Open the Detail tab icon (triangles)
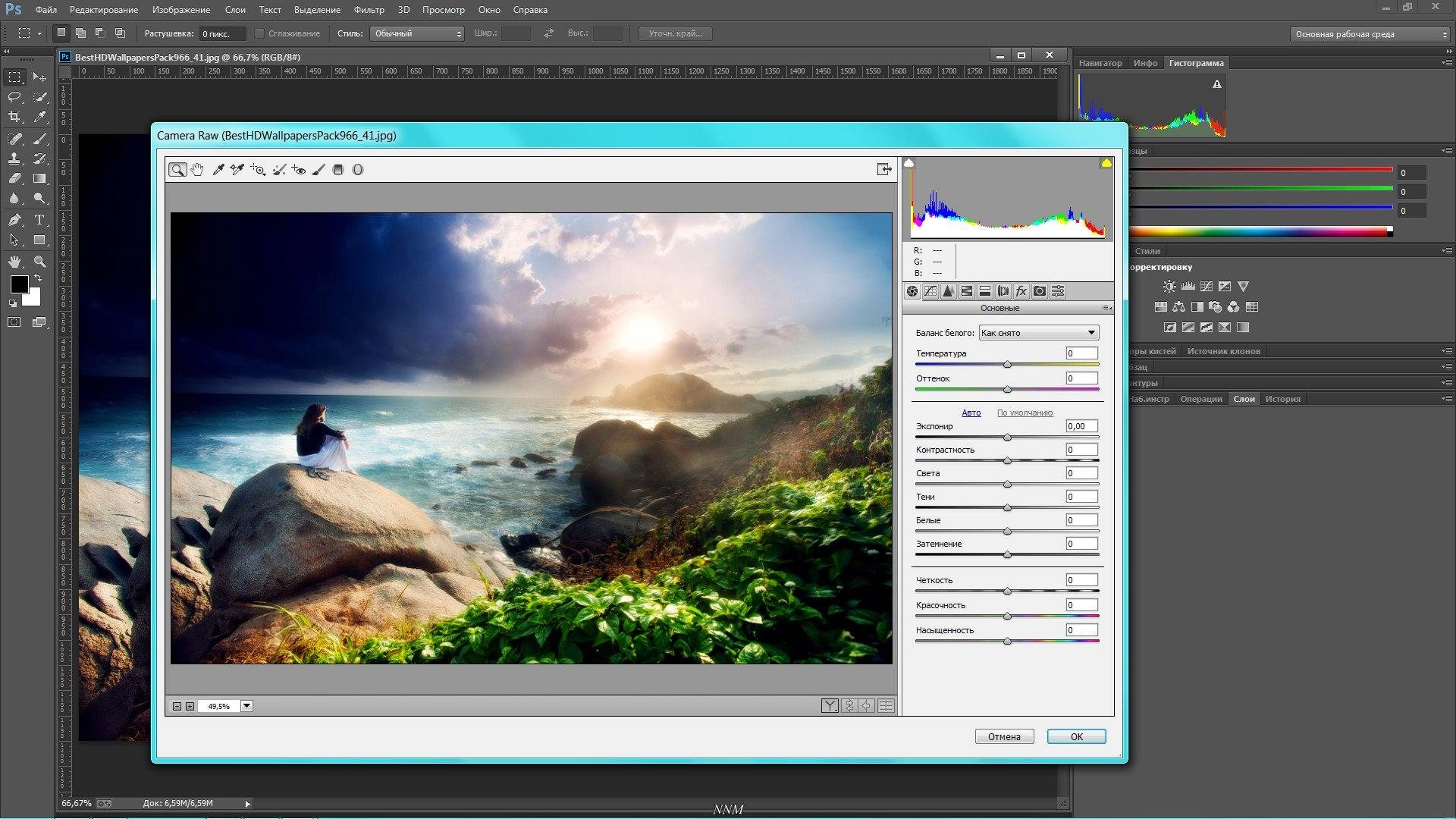The image size is (1456, 819). (x=949, y=291)
